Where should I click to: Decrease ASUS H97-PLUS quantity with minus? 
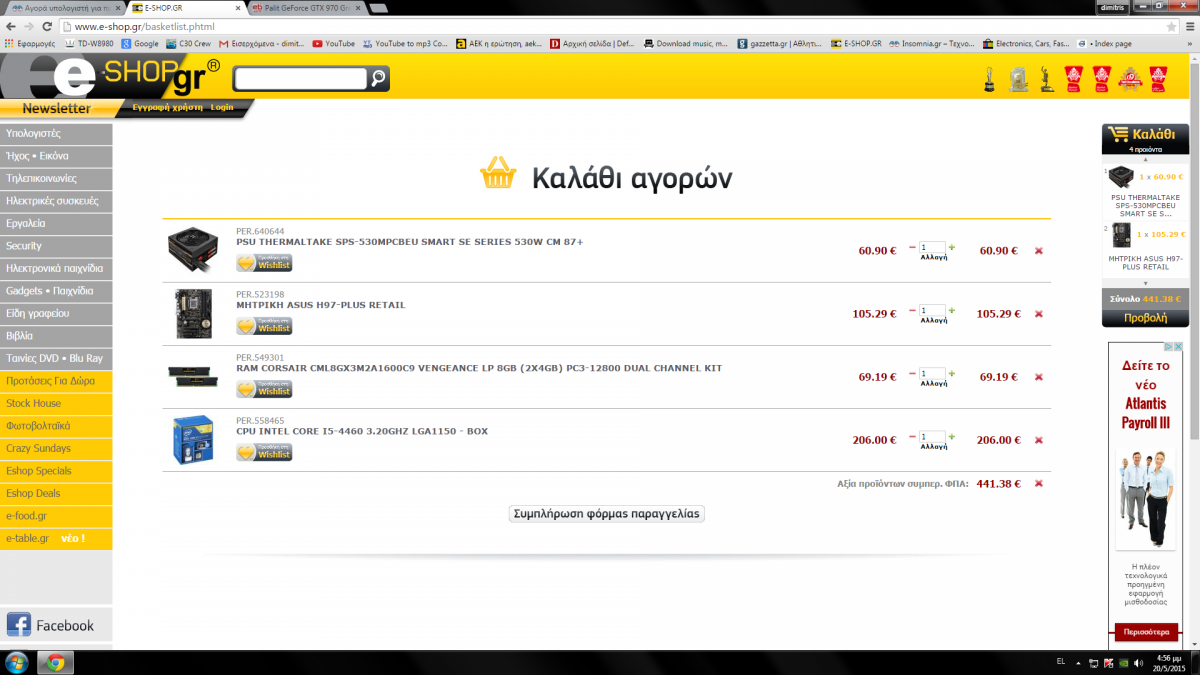point(912,310)
